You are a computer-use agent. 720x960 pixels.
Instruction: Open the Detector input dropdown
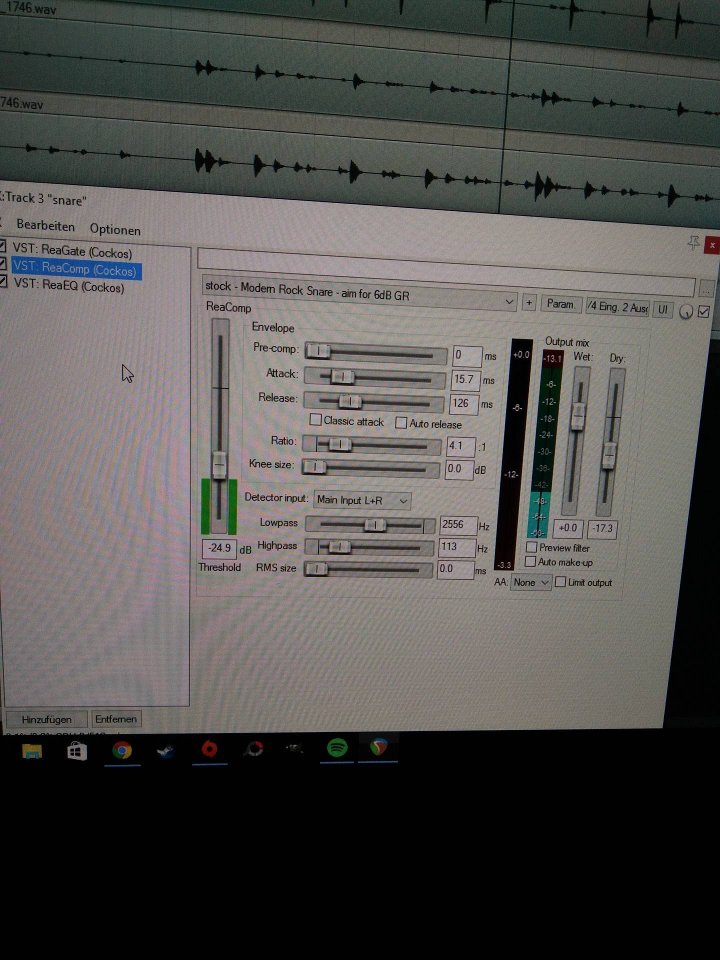(362, 500)
